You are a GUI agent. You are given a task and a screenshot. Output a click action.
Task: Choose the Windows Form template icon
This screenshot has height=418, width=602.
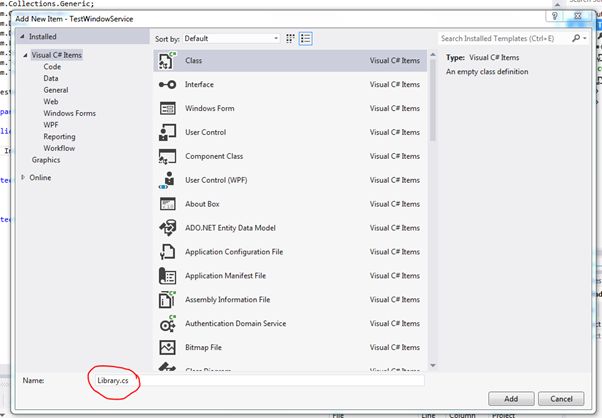[x=167, y=108]
